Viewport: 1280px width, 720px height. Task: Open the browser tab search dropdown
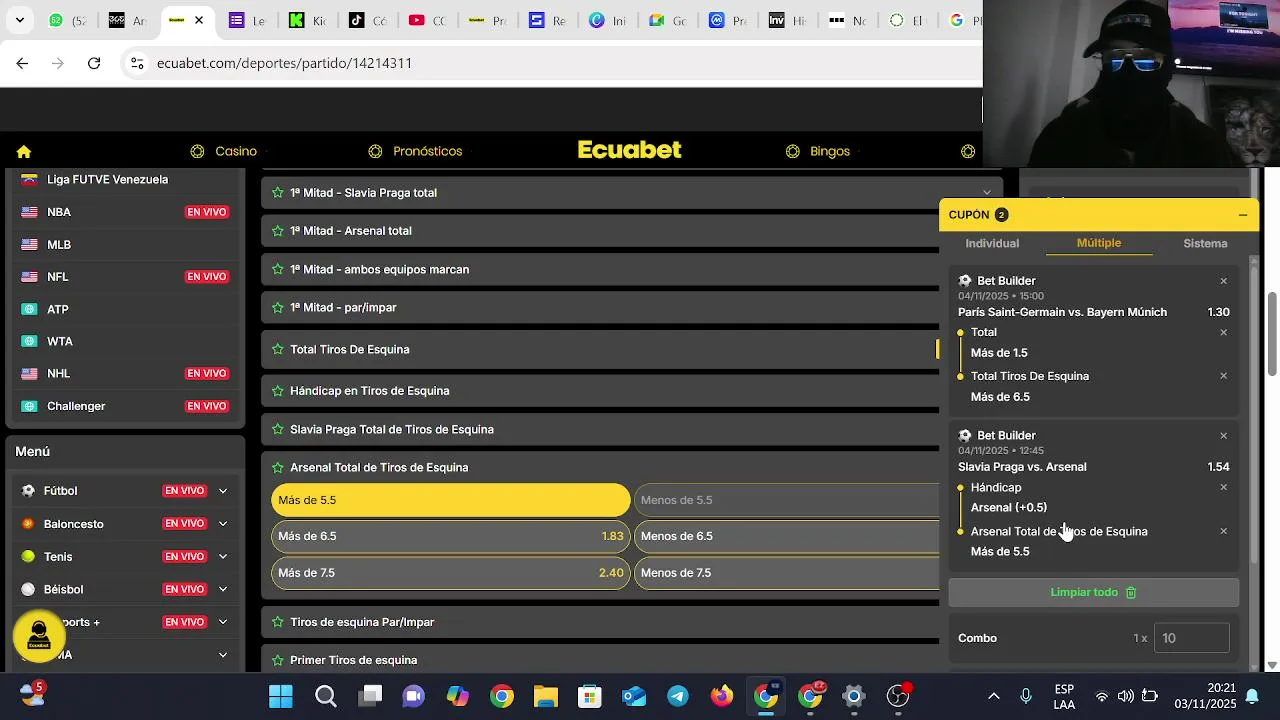coord(19,20)
